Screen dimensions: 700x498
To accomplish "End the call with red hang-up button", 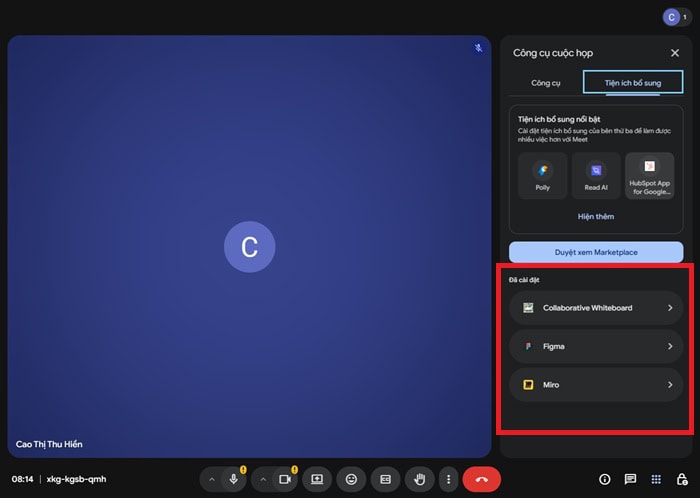I will (x=481, y=480).
